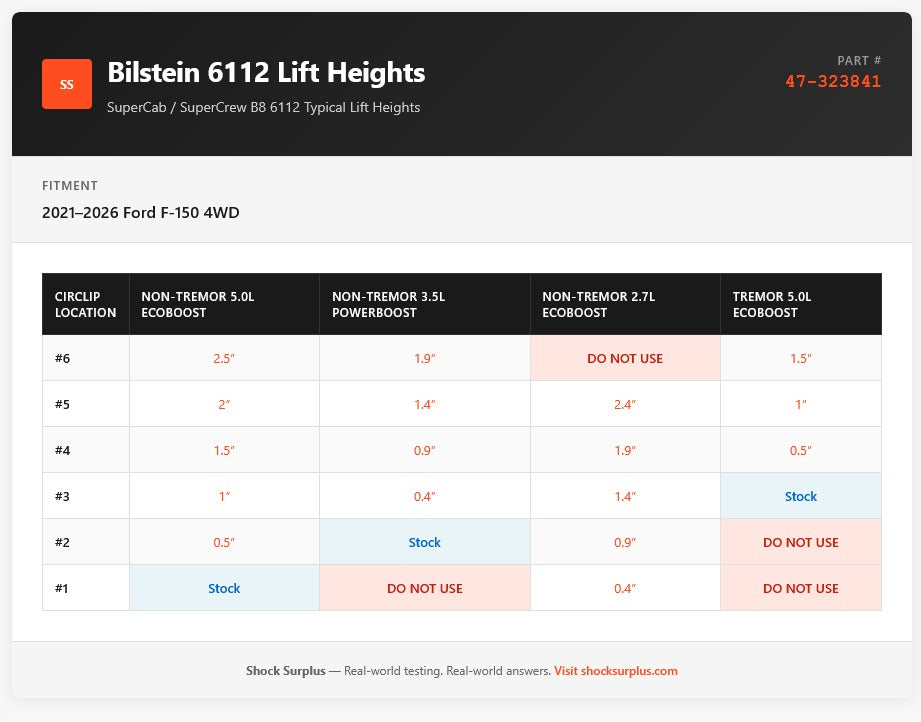Click the PowerBoost DO NOT USE cell in row #1
This screenshot has height=722, width=921.
coord(425,588)
